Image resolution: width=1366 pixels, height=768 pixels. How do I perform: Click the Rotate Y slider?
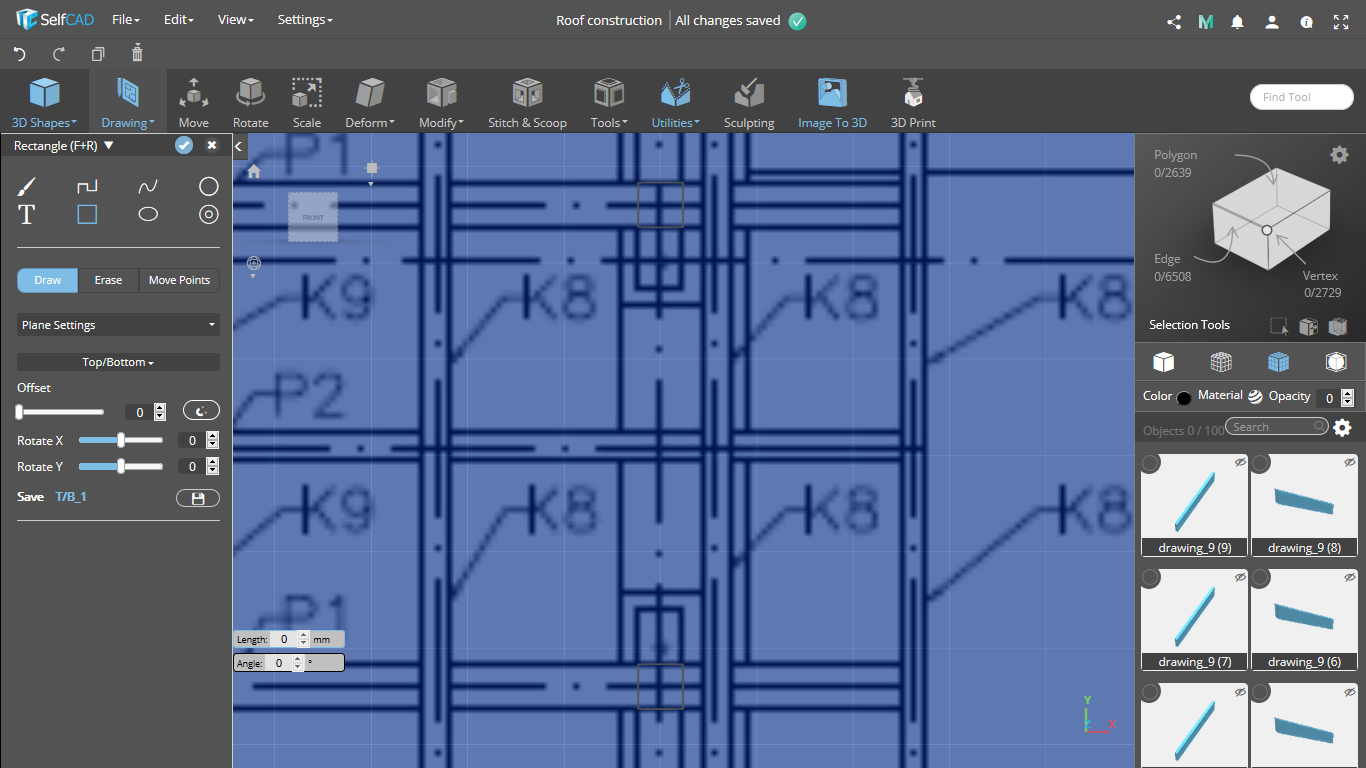pos(121,466)
